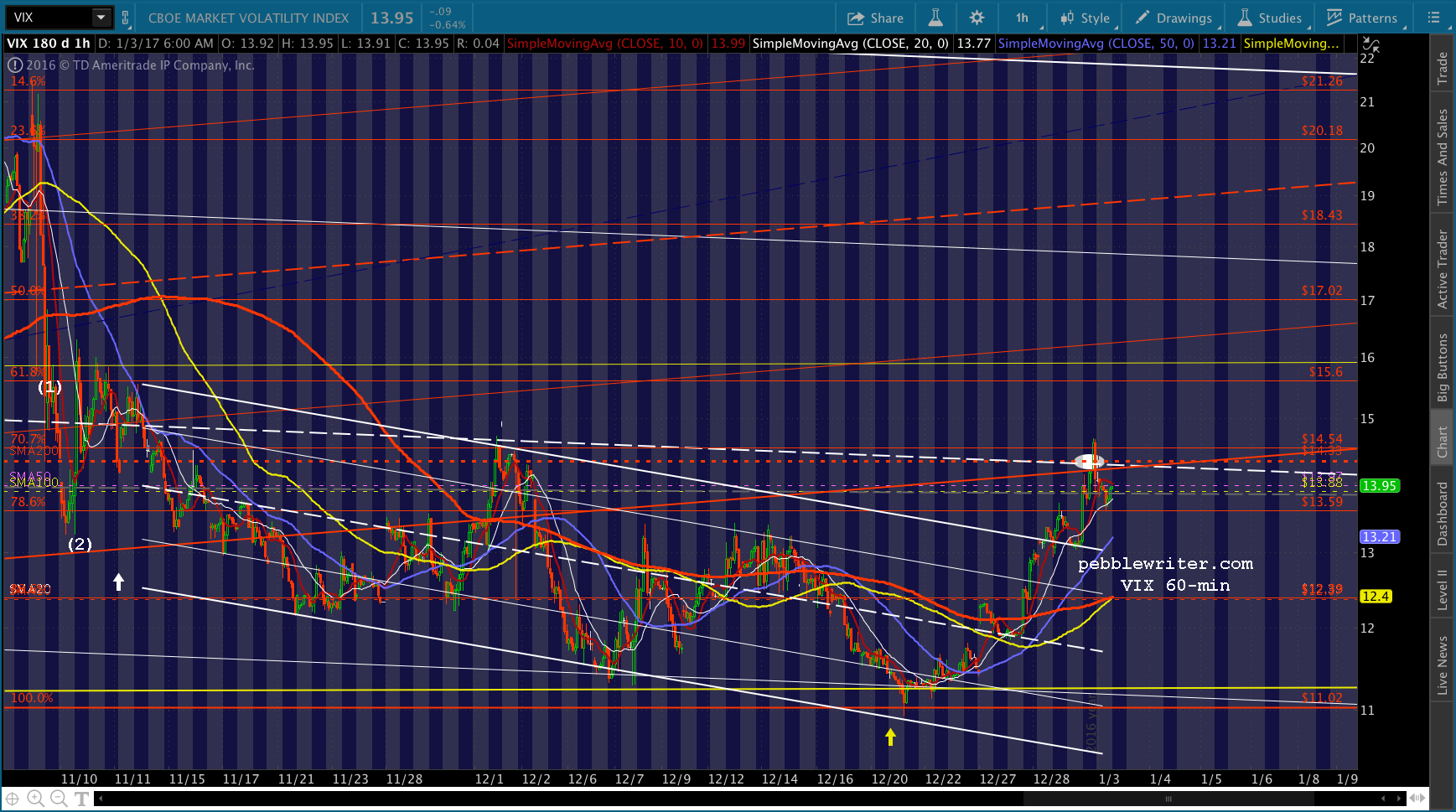This screenshot has height=812, width=1456.
Task: Select the text T drawing tool
Action: (x=82, y=799)
